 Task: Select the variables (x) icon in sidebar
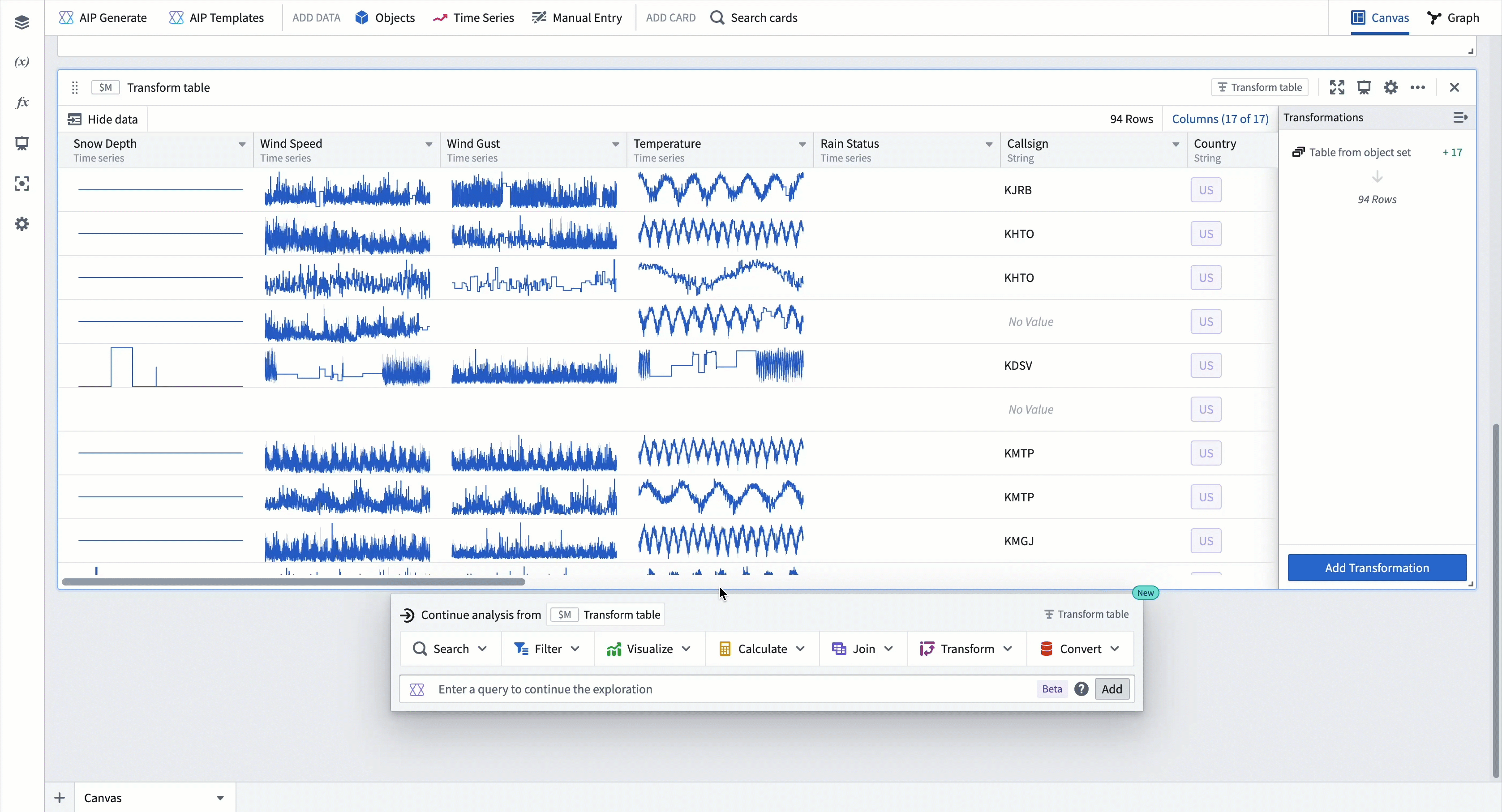tap(21, 62)
